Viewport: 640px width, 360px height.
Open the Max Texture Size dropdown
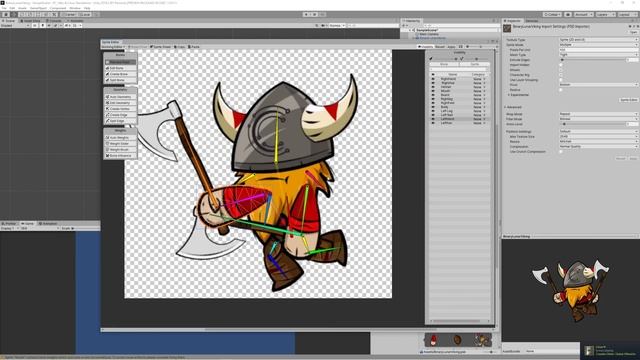tap(598, 137)
